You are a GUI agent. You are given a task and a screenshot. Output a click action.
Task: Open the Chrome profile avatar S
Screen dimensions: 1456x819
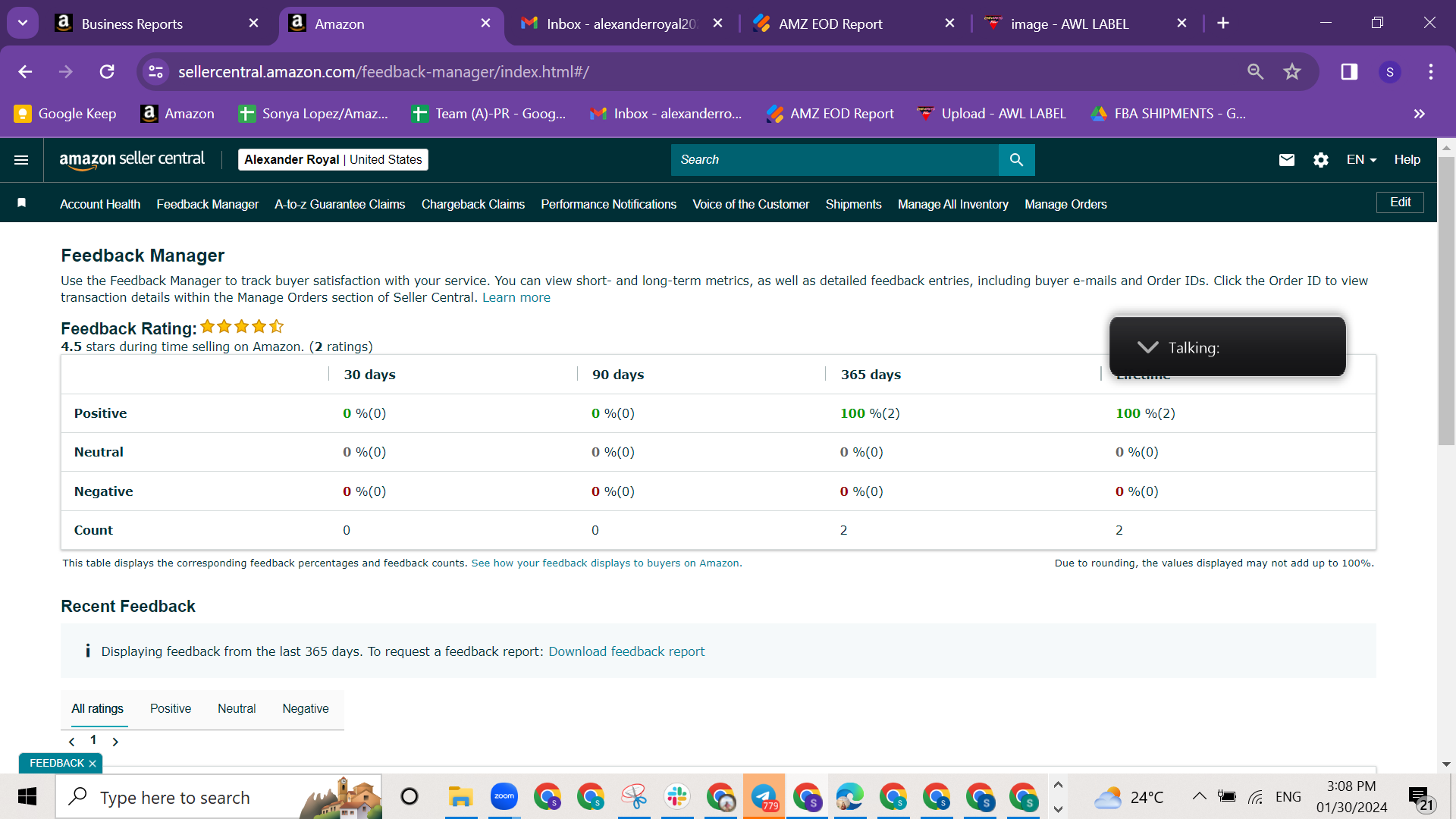(1390, 71)
